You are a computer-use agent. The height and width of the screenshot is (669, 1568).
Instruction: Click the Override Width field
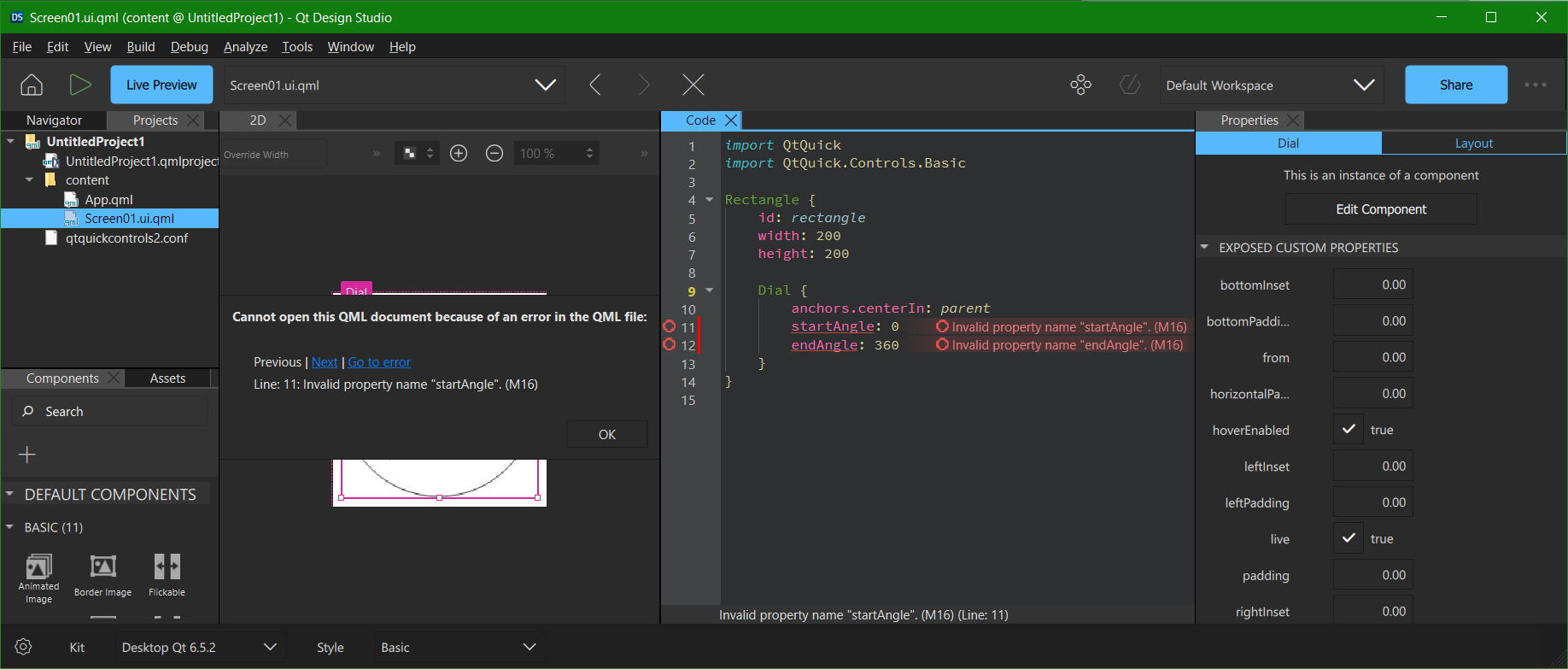tap(273, 154)
